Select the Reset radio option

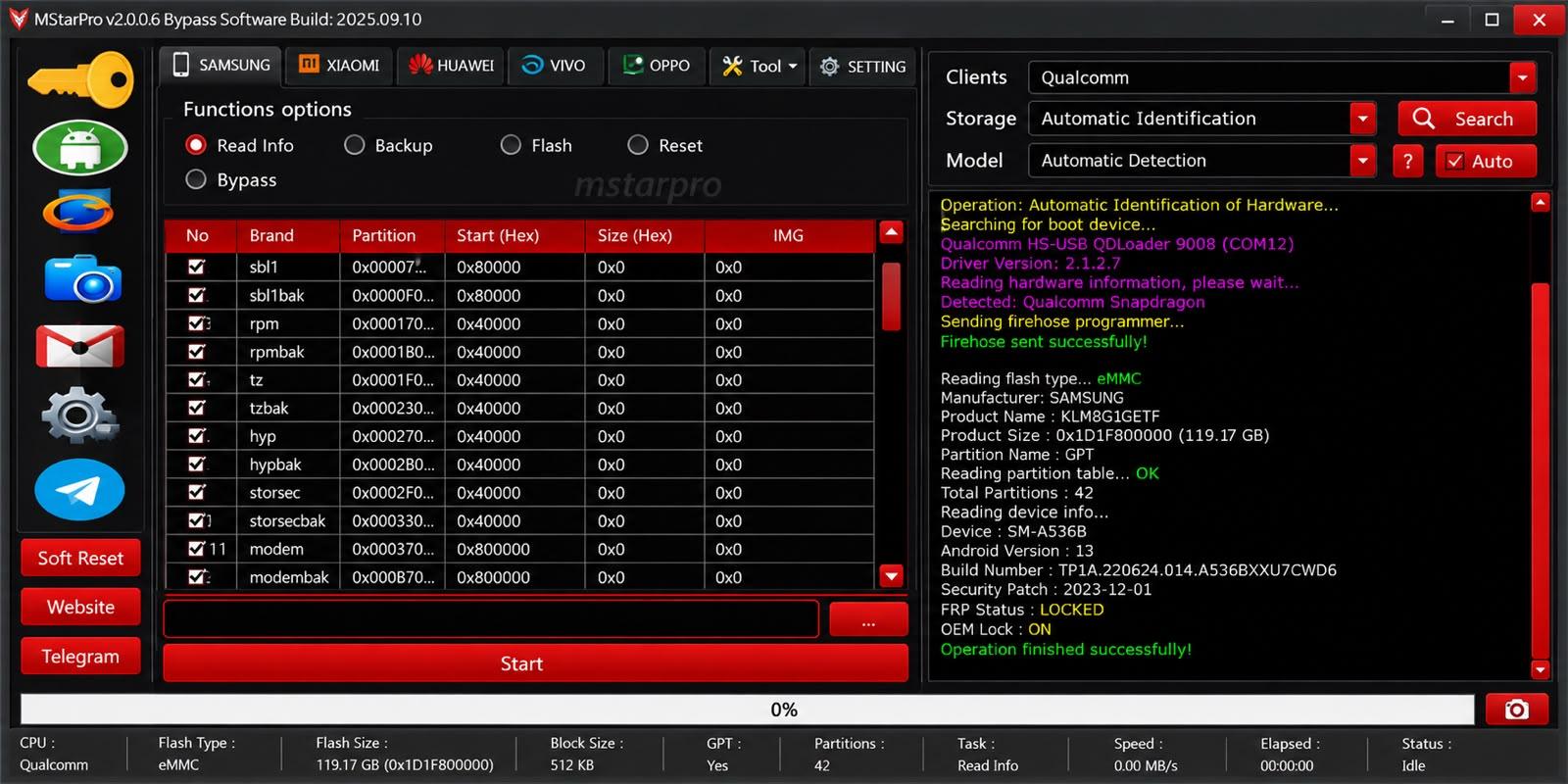pyautogui.click(x=638, y=145)
